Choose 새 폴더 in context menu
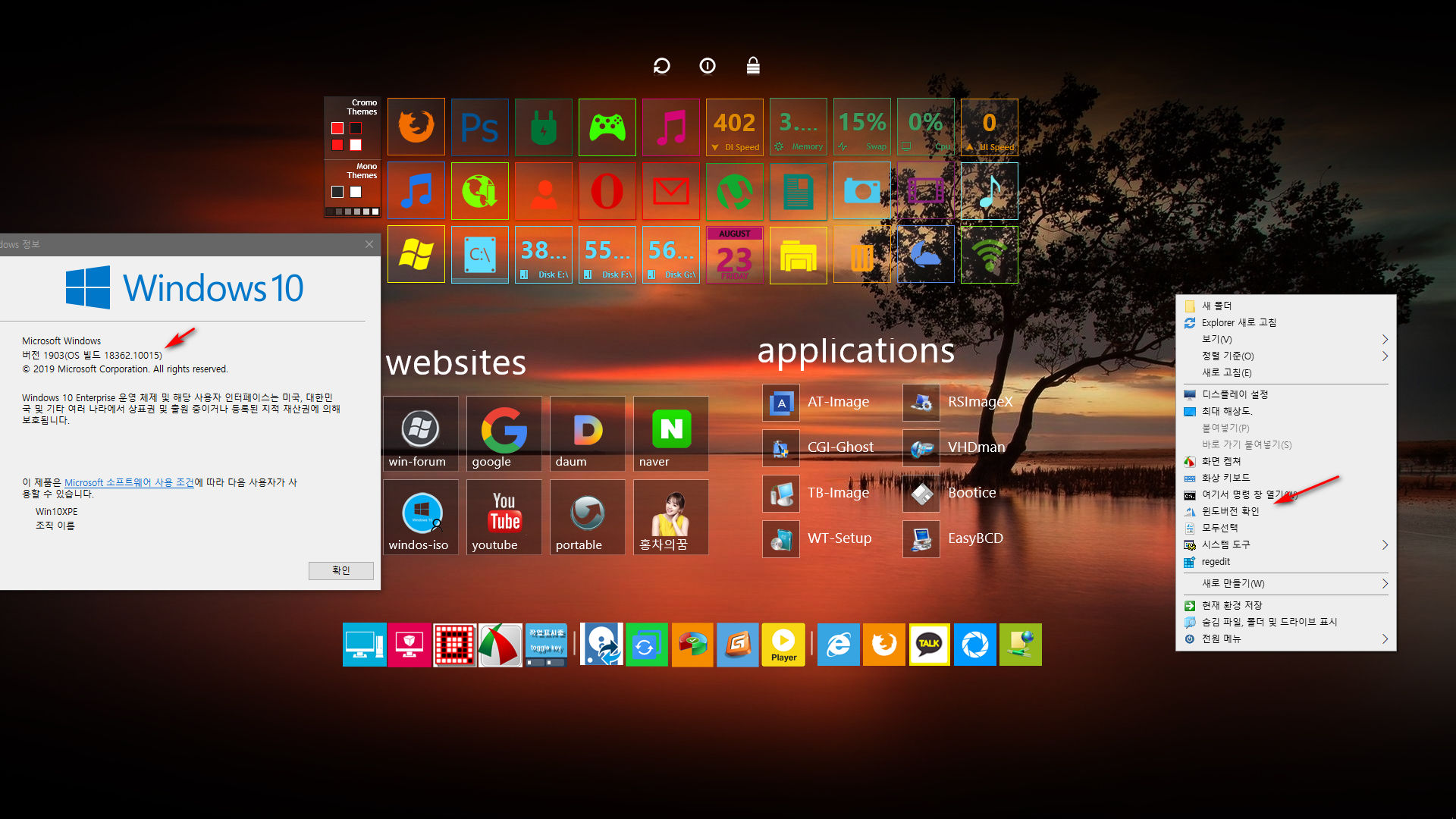Screen dimensions: 1456x819 point(1286,306)
